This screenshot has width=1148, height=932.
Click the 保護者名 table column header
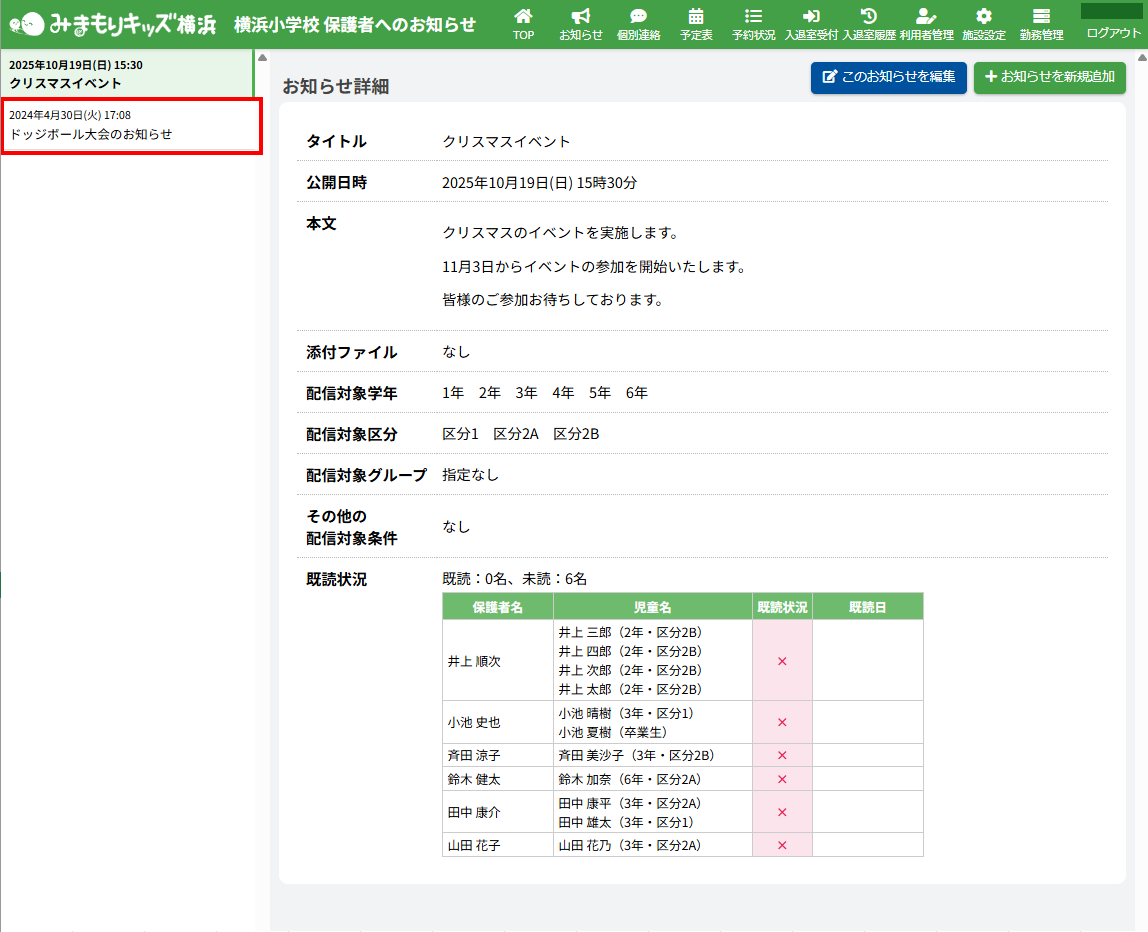click(497, 607)
